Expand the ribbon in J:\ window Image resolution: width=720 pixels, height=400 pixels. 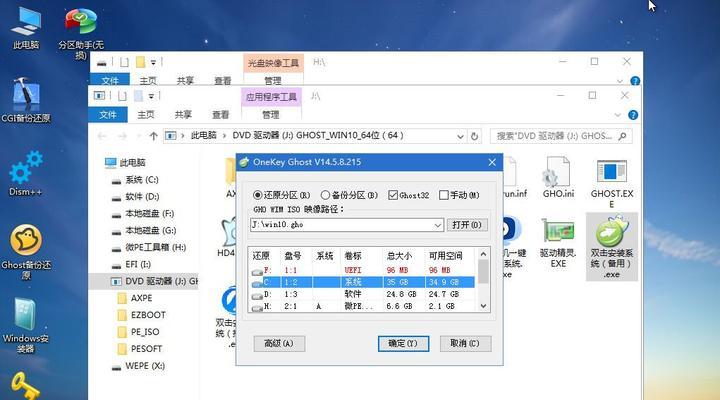618,115
